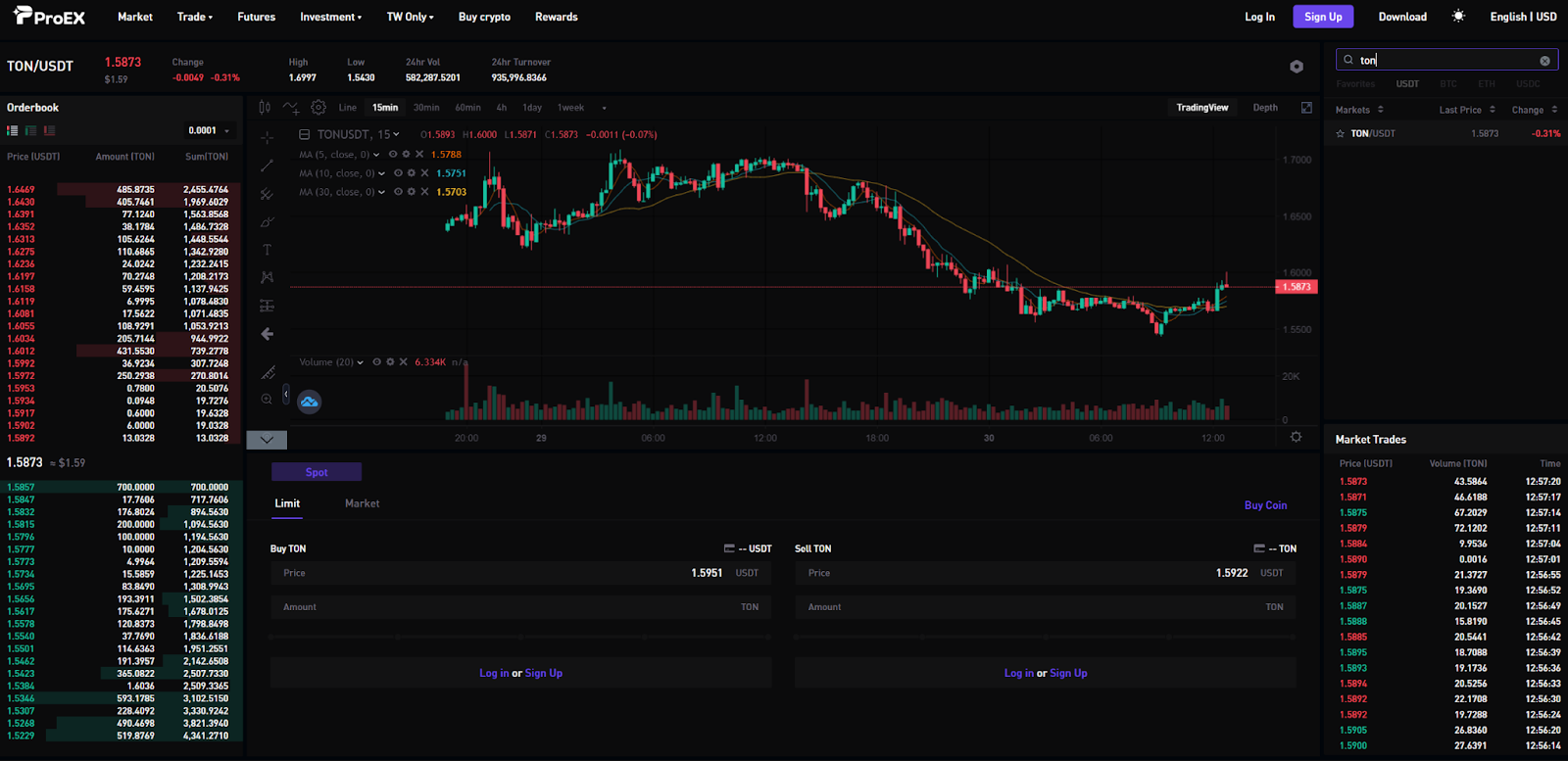Open the Buy Coin link
This screenshot has height=761, width=1568.
(x=1265, y=505)
